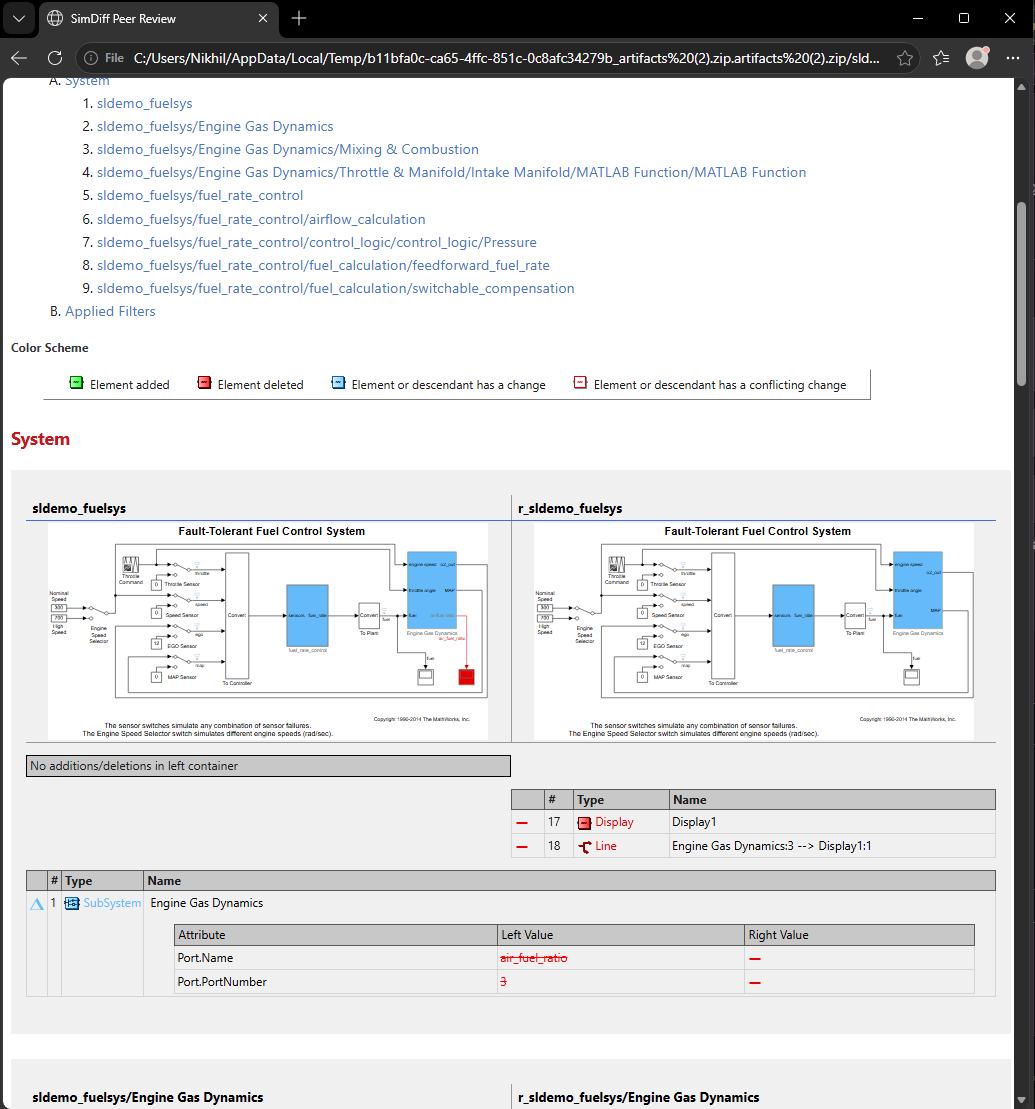Click the red Display type link

pos(614,822)
